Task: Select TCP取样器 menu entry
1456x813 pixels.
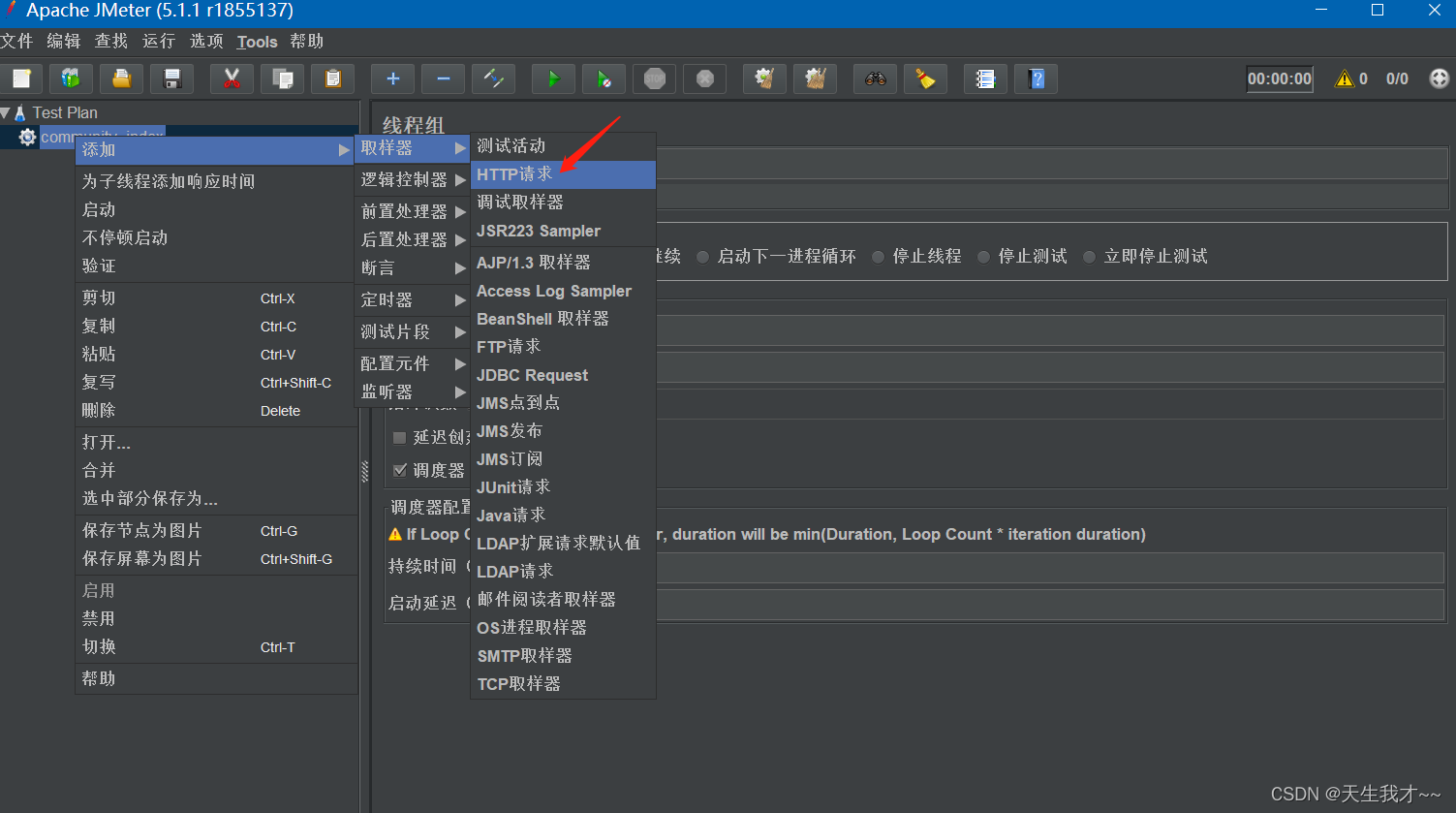Action: coord(564,684)
